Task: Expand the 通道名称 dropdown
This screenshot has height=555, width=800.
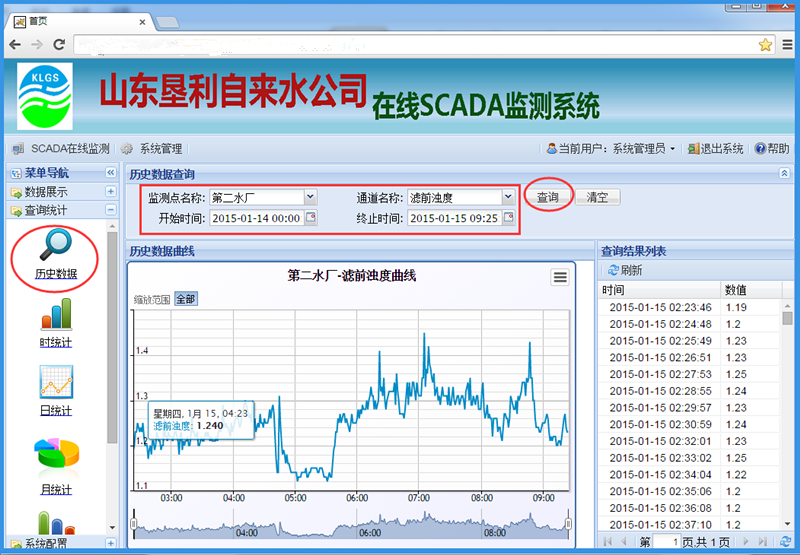Action: 508,197
